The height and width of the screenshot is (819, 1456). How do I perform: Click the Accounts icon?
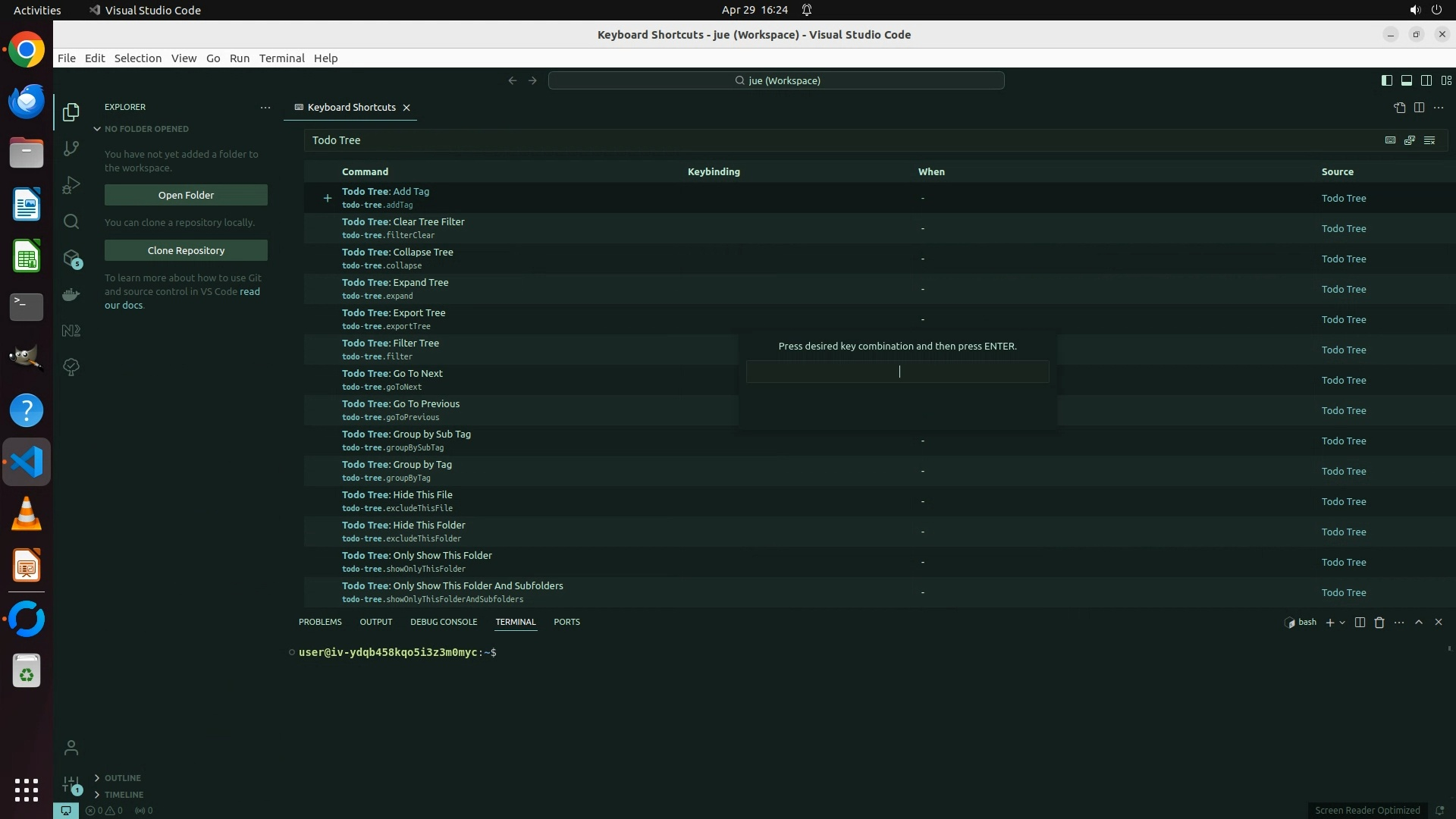click(x=71, y=748)
